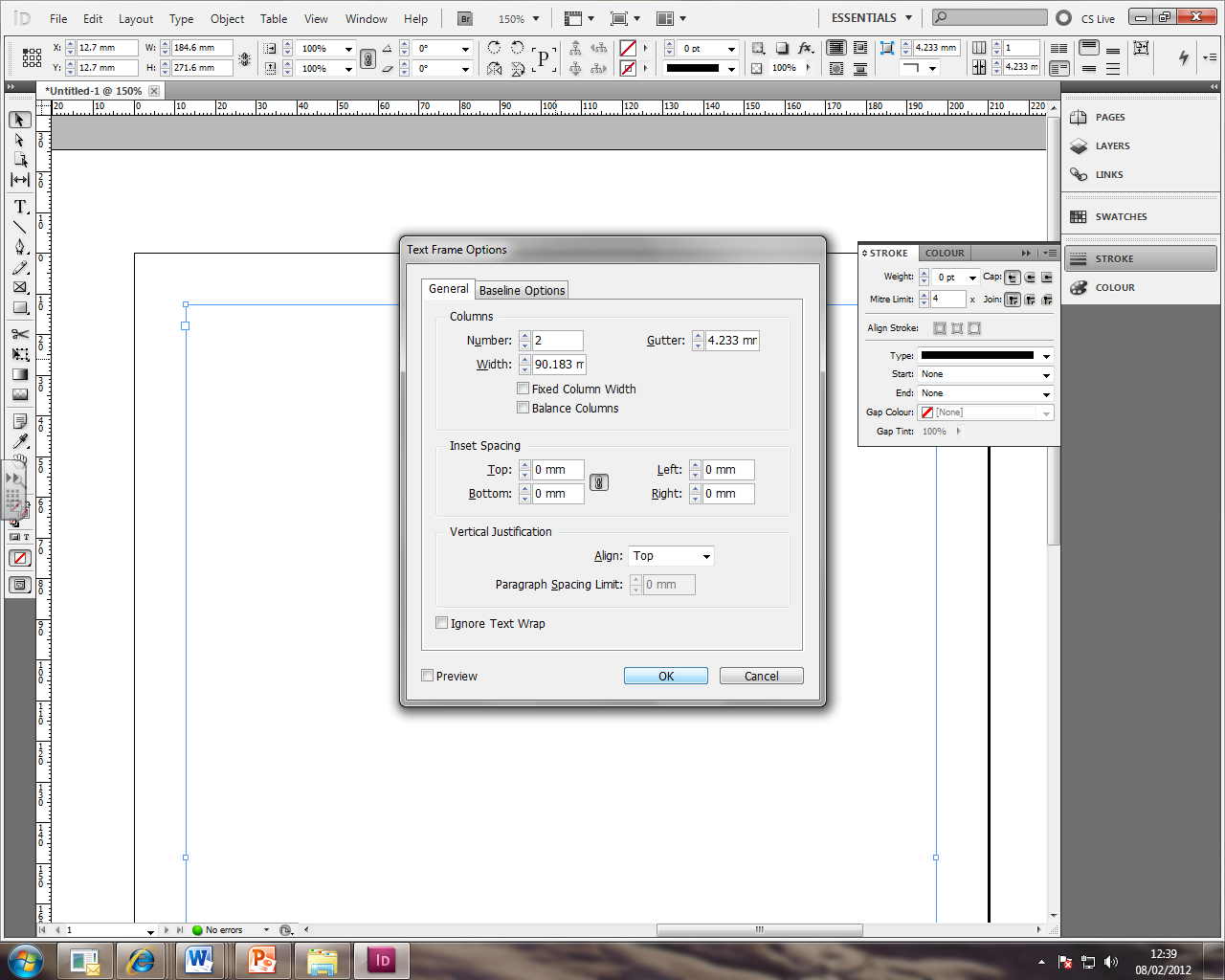Select the Direct Selection tool (white arrow)
Viewport: 1225px width, 980px height.
click(19, 140)
